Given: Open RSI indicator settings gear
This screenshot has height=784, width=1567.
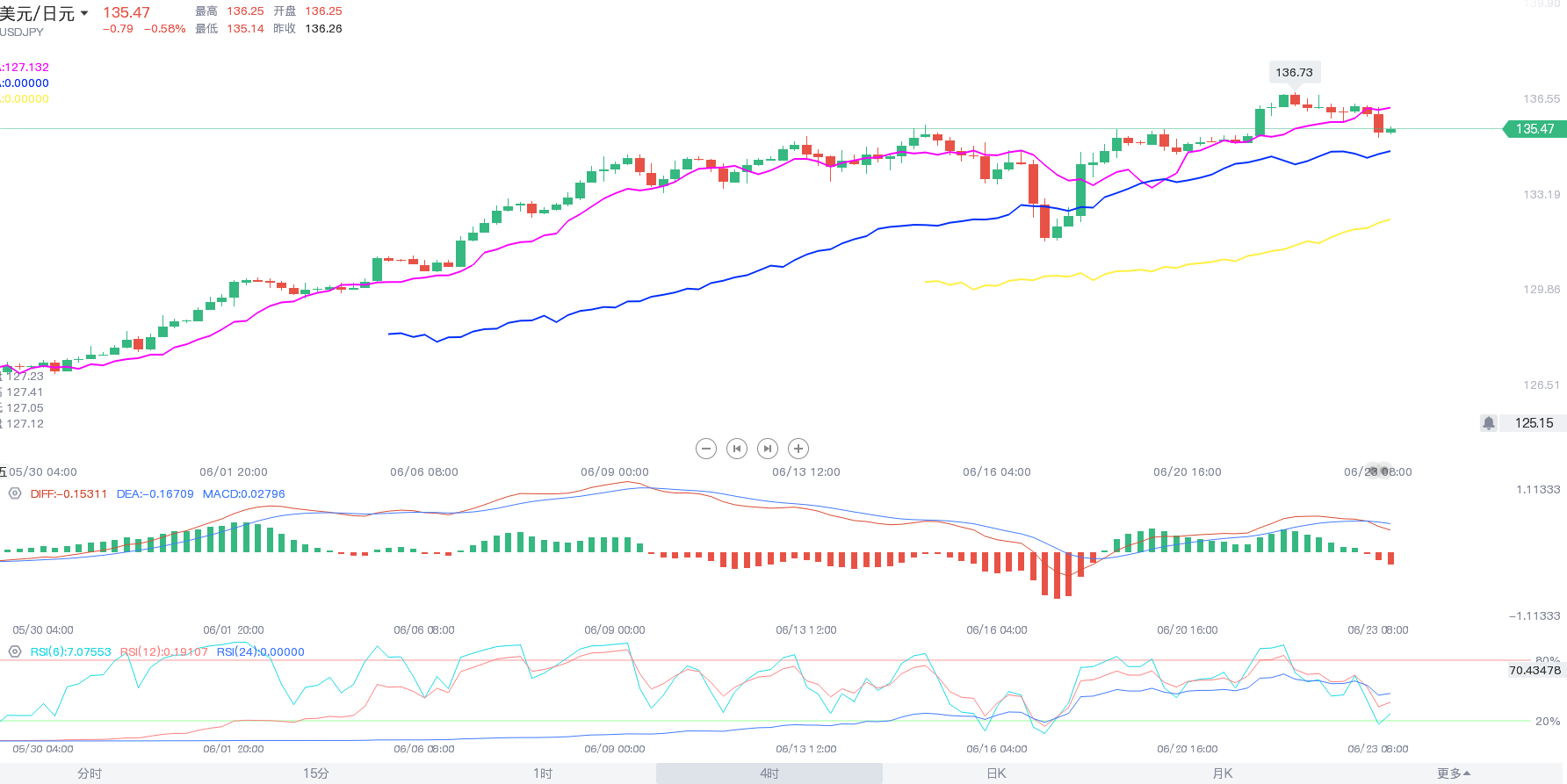Looking at the screenshot, I should (15, 651).
